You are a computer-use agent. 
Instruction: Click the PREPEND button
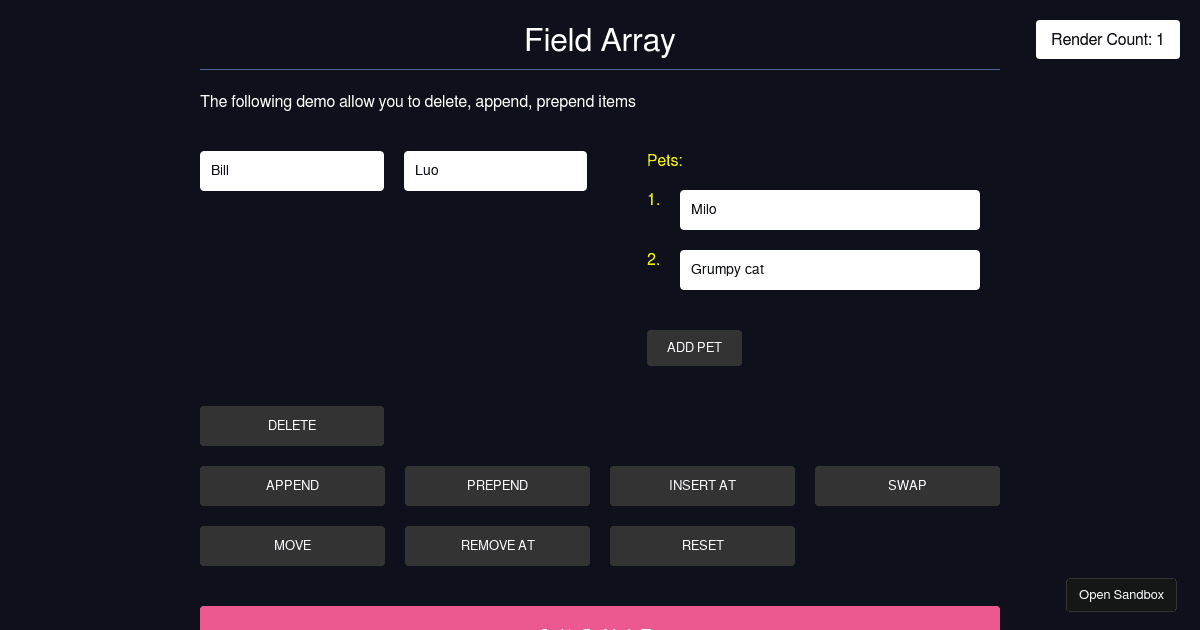pyautogui.click(x=497, y=485)
